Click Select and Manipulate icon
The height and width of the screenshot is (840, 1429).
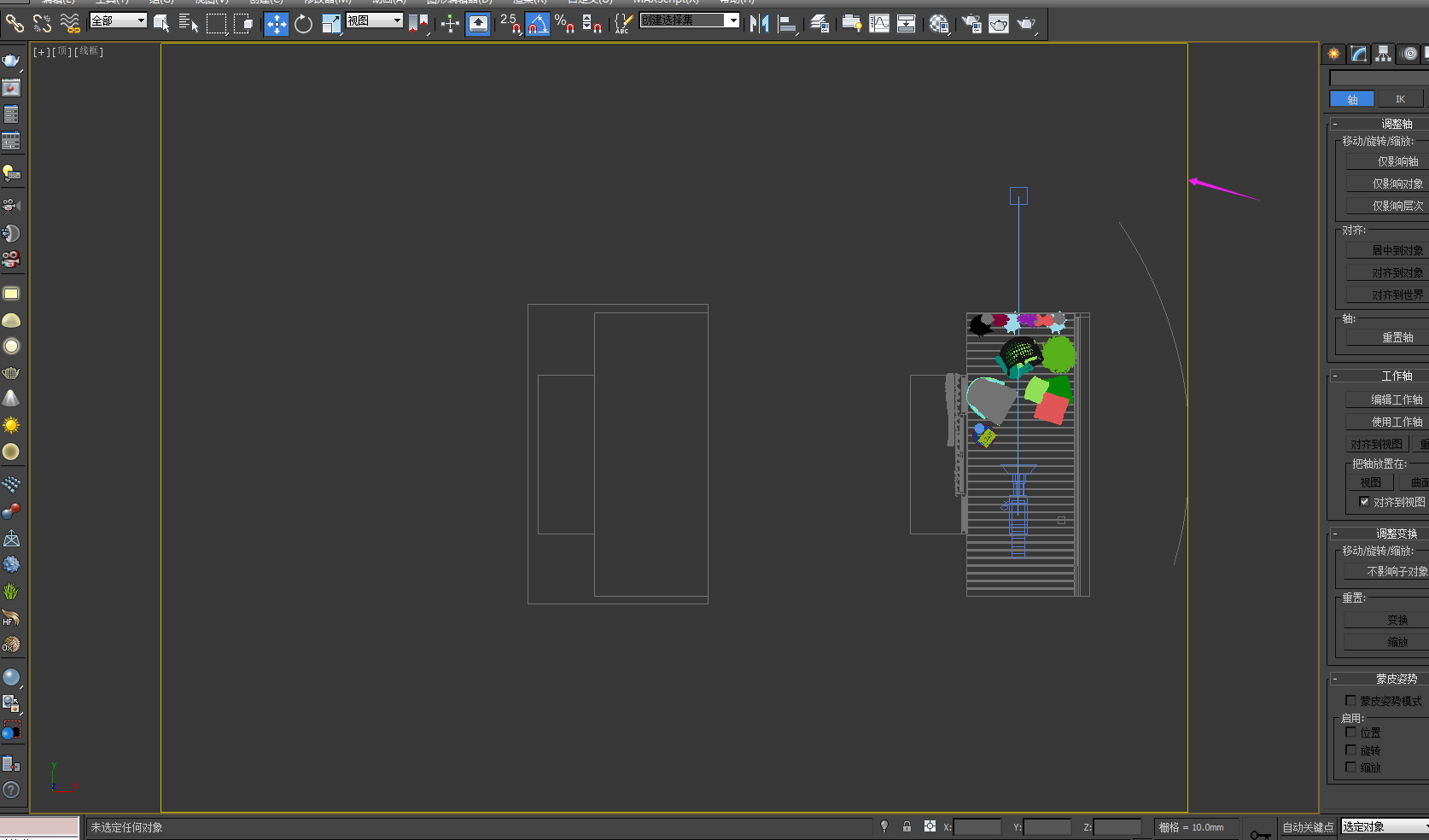(x=450, y=23)
